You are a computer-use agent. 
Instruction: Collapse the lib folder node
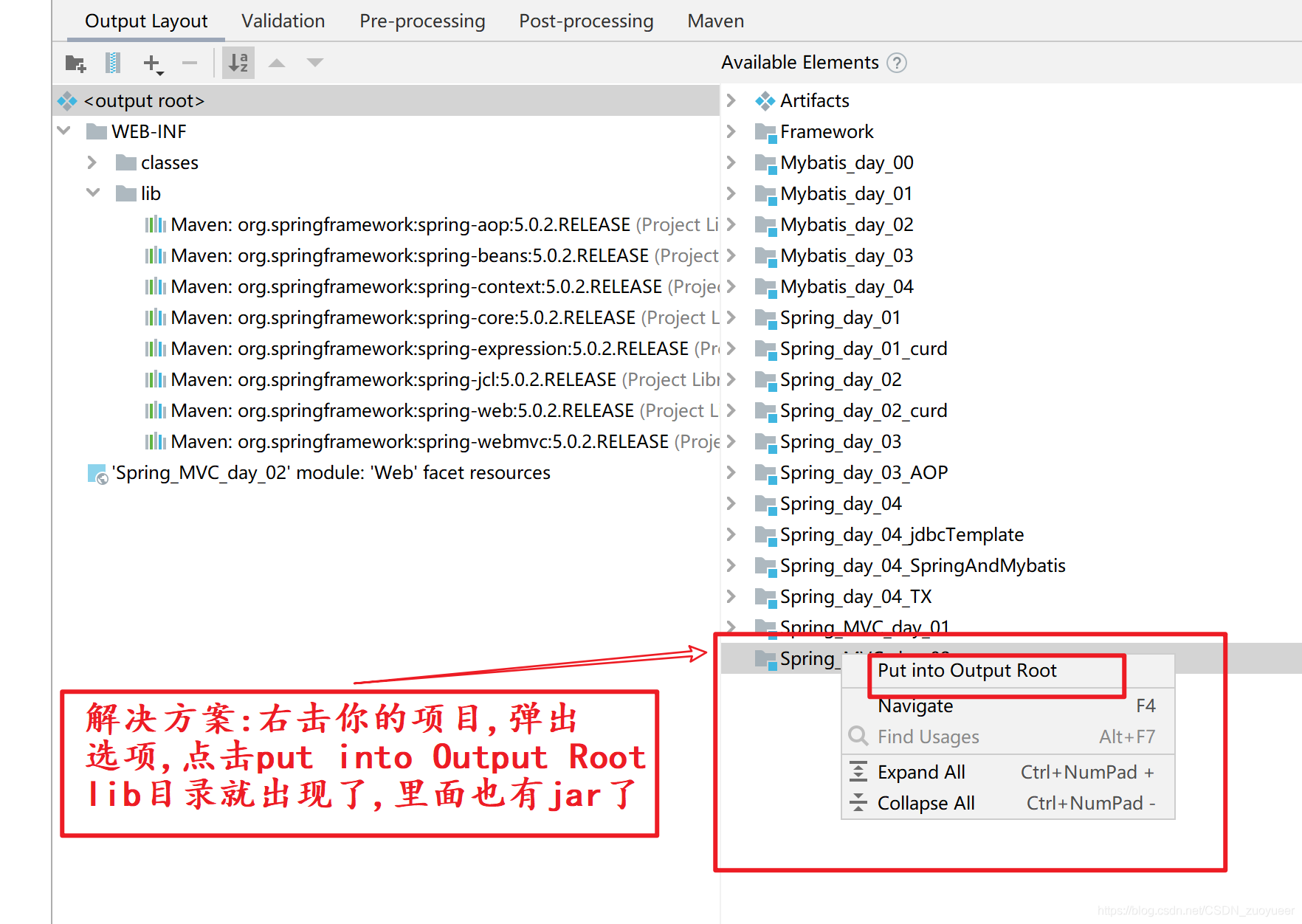93,193
